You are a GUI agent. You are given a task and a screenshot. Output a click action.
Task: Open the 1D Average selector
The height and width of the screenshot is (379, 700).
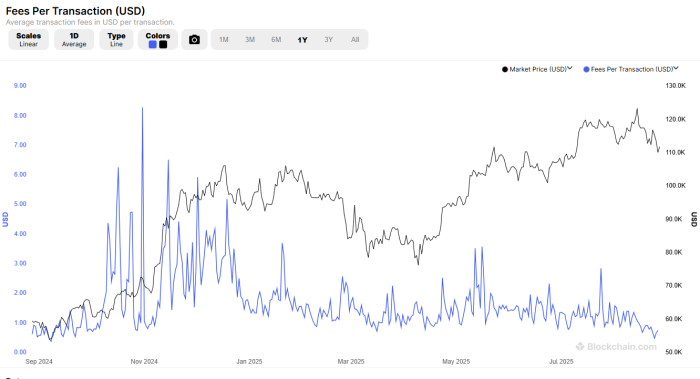click(74, 40)
